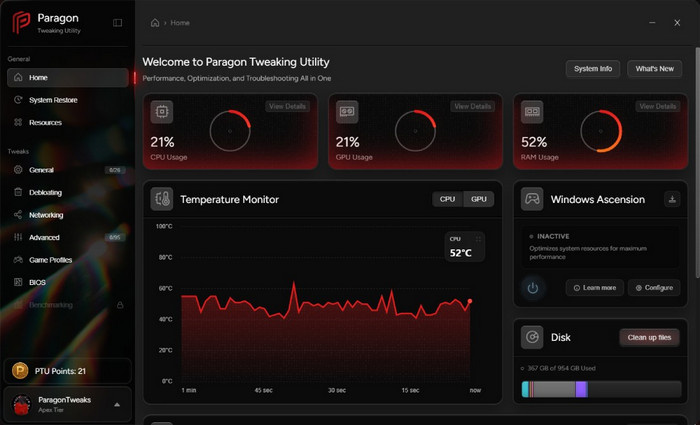This screenshot has height=425, width=700.
Task: Switch temperature graph to GPU
Action: click(x=479, y=199)
